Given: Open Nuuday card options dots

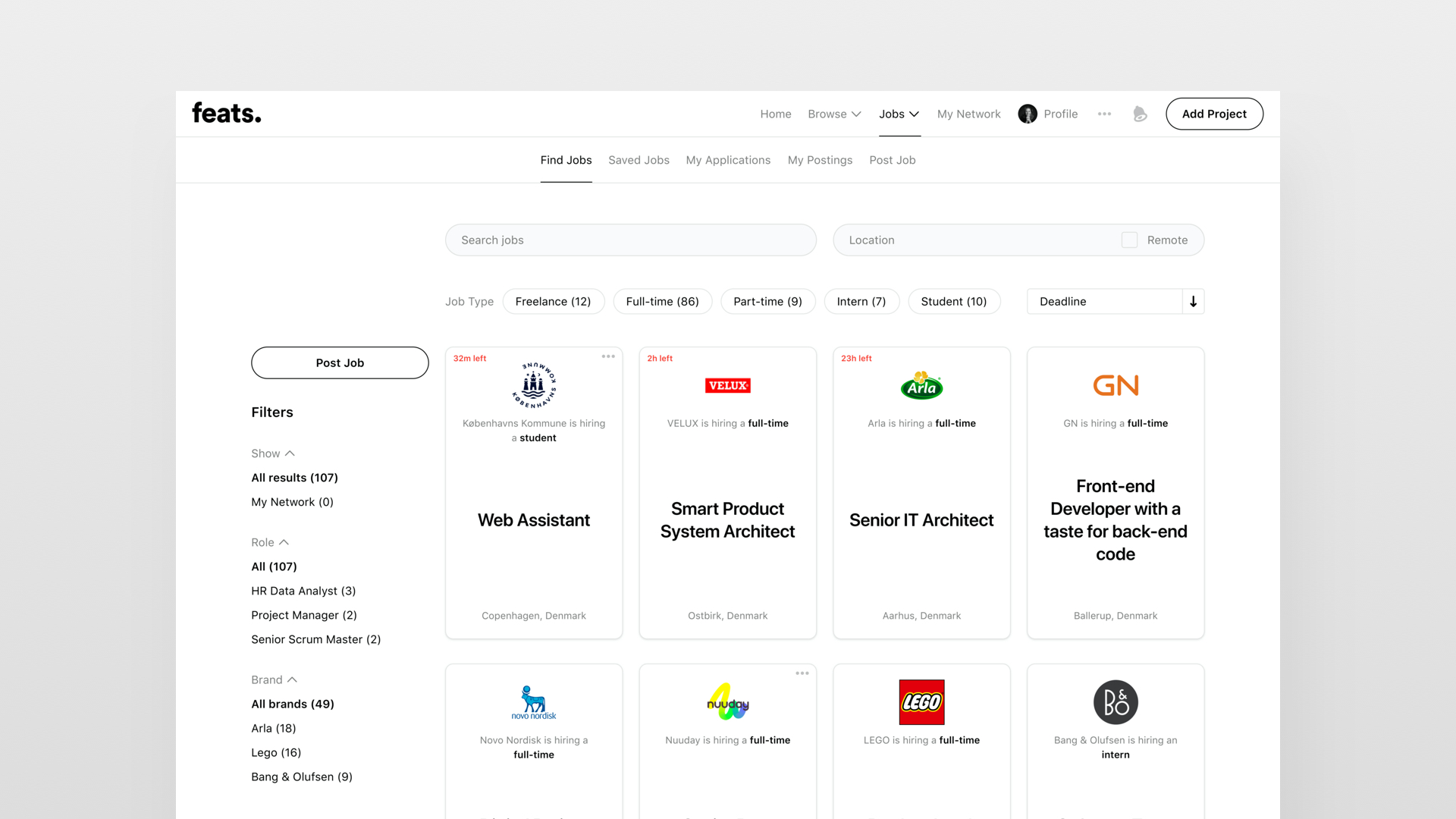Looking at the screenshot, I should [802, 673].
